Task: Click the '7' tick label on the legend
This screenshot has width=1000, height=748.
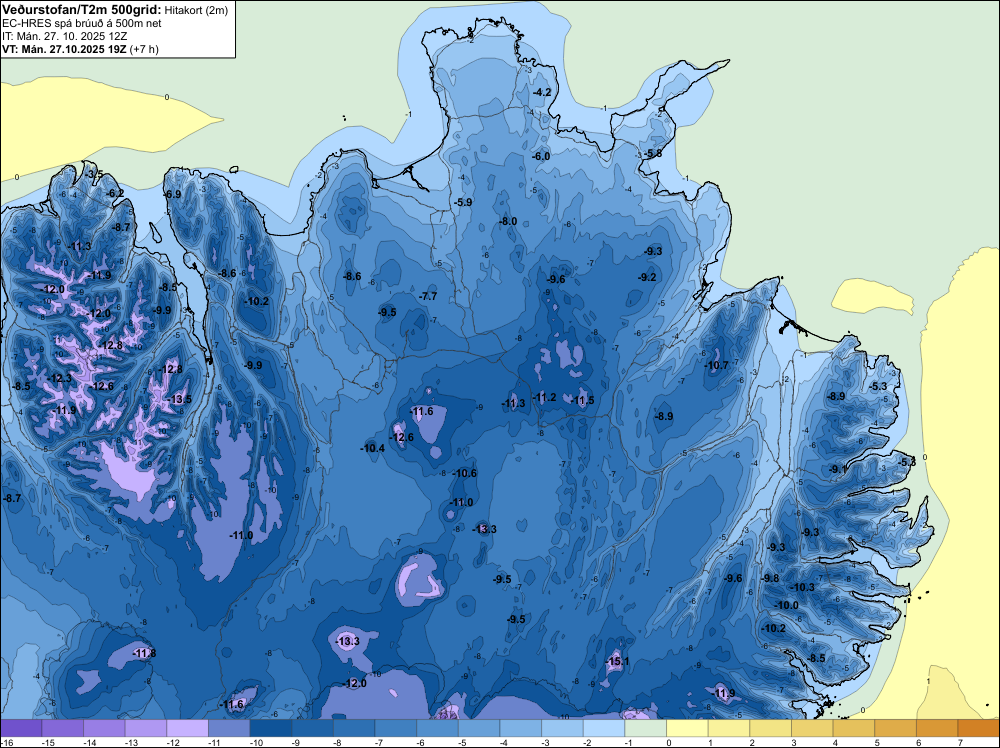Action: point(960,743)
